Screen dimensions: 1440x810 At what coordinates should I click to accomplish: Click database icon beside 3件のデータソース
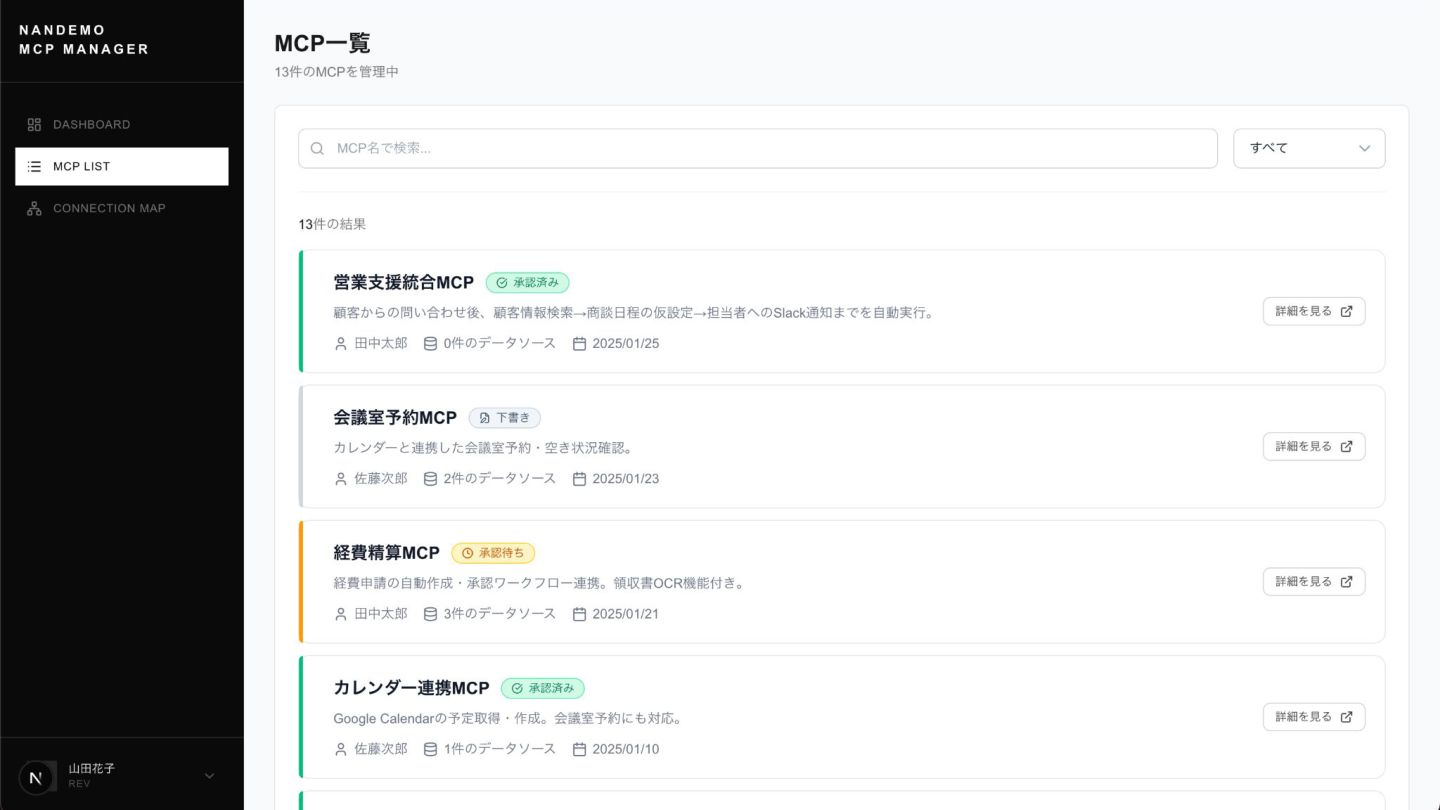tap(430, 613)
